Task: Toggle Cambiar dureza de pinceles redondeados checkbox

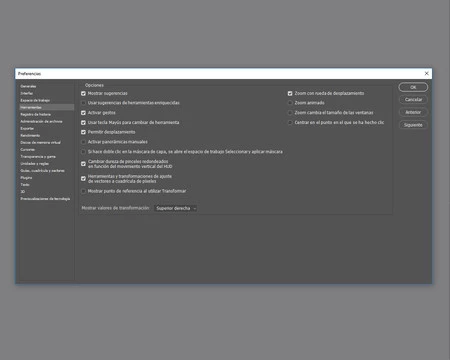Action: pos(83,164)
